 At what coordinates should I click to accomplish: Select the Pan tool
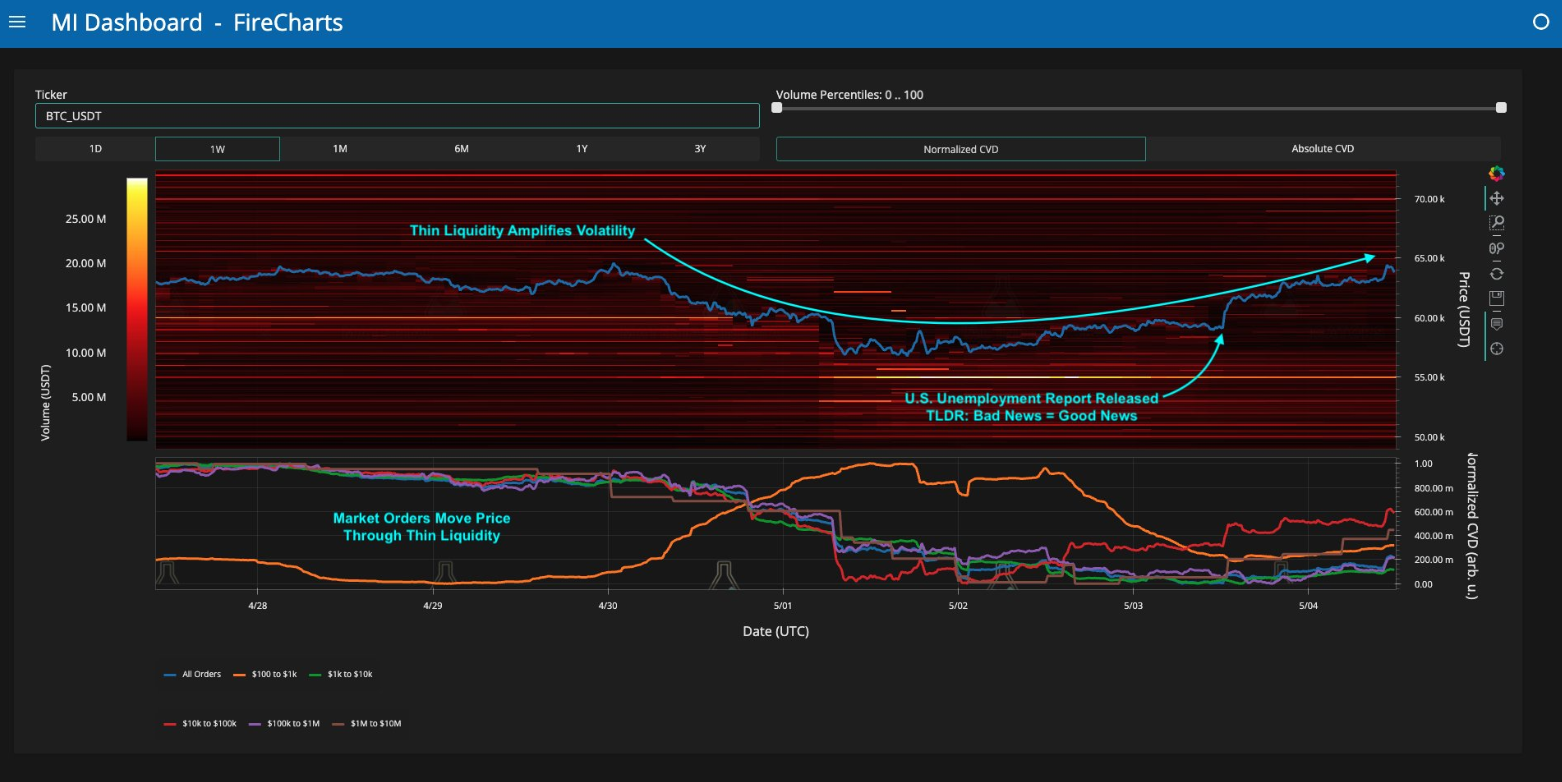point(1496,199)
